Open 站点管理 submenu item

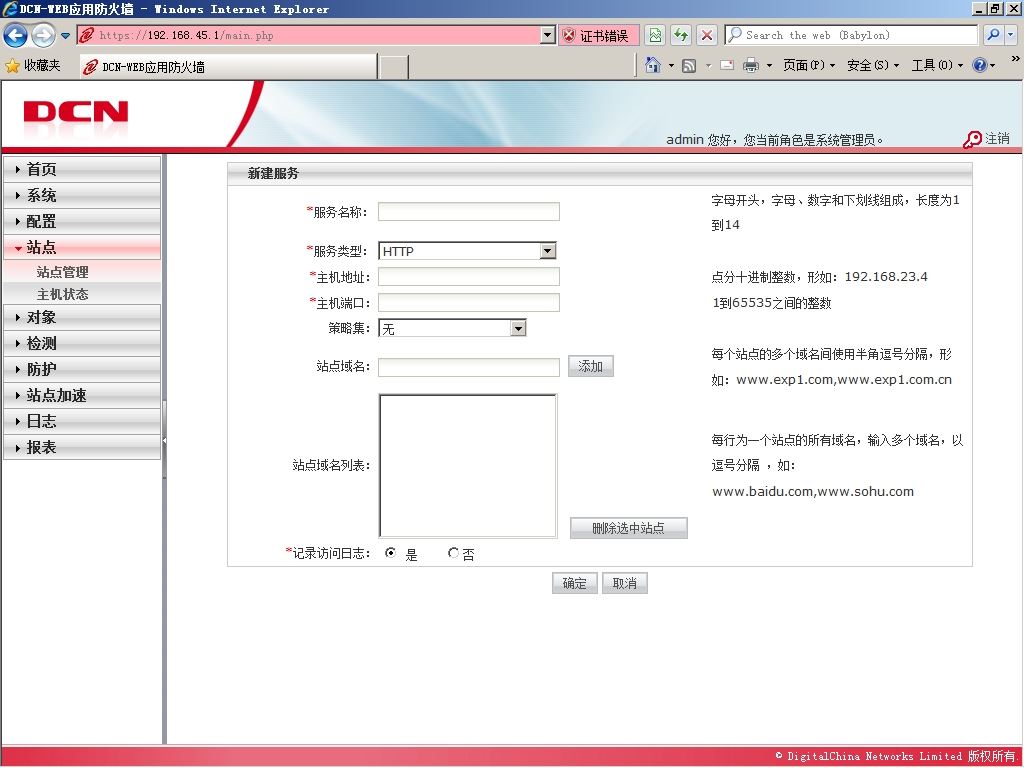pos(63,272)
